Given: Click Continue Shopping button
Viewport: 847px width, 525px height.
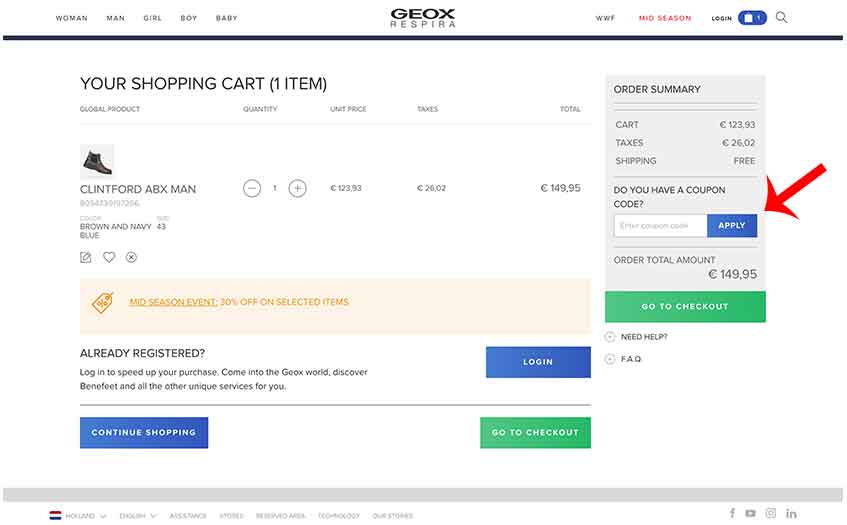Looking at the screenshot, I should (144, 432).
